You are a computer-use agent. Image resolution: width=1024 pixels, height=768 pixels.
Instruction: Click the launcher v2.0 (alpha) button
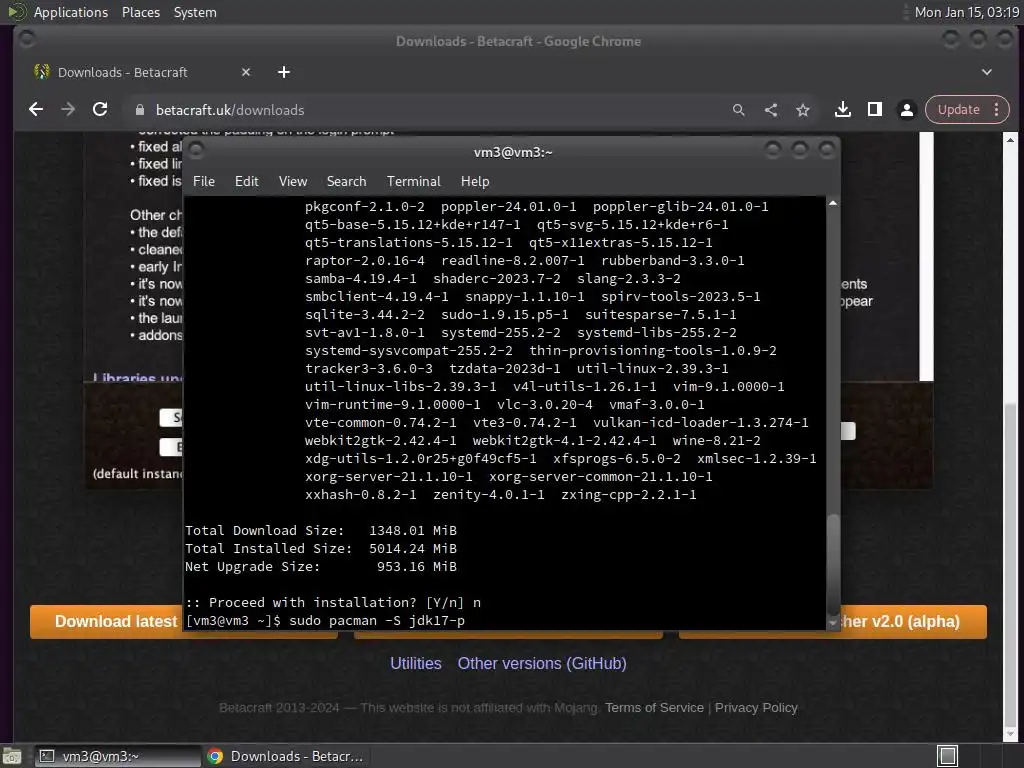[912, 621]
